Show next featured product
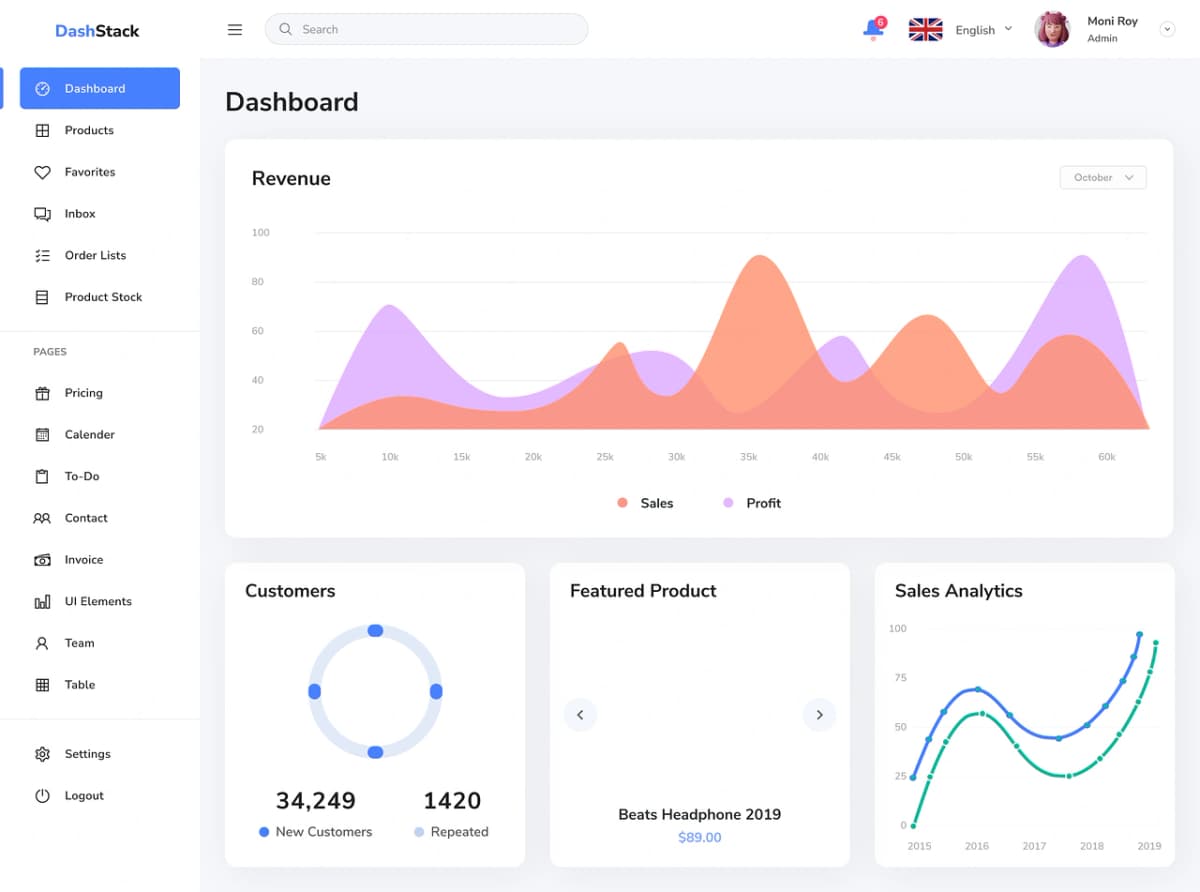Image resolution: width=1200 pixels, height=892 pixels. [x=819, y=715]
